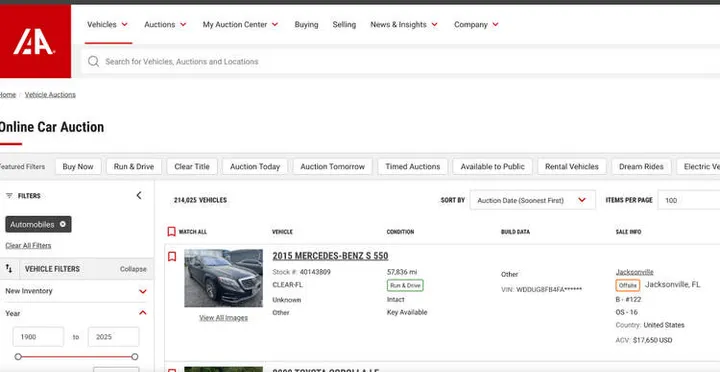
Task: Collapse the filters panel with the left arrow
Action: (139, 196)
